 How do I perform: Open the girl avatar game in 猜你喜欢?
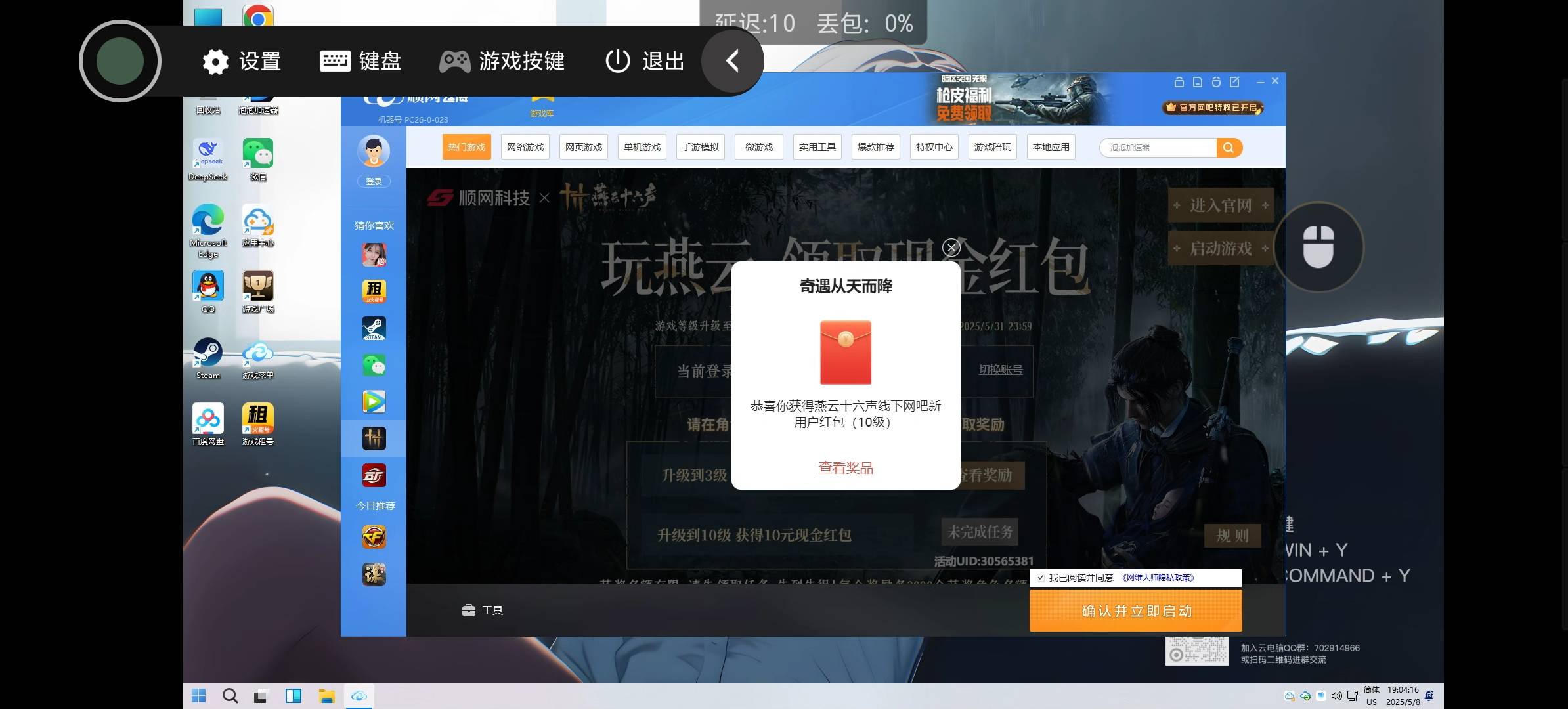pyautogui.click(x=374, y=254)
